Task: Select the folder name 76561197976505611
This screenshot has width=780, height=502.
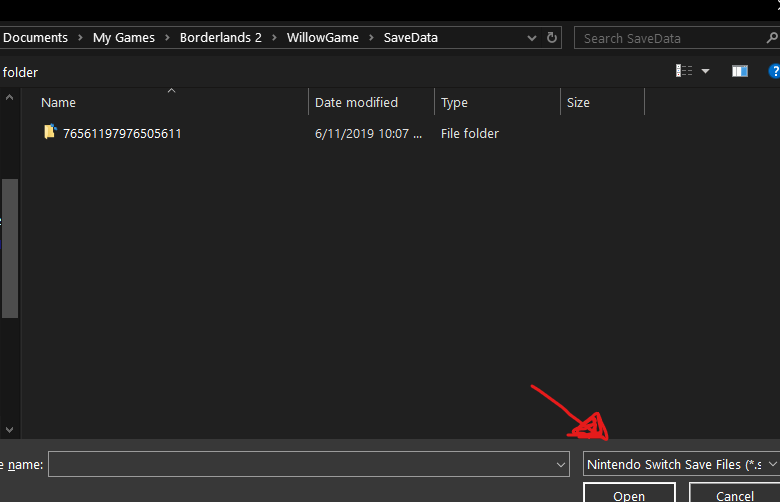Action: tap(122, 133)
